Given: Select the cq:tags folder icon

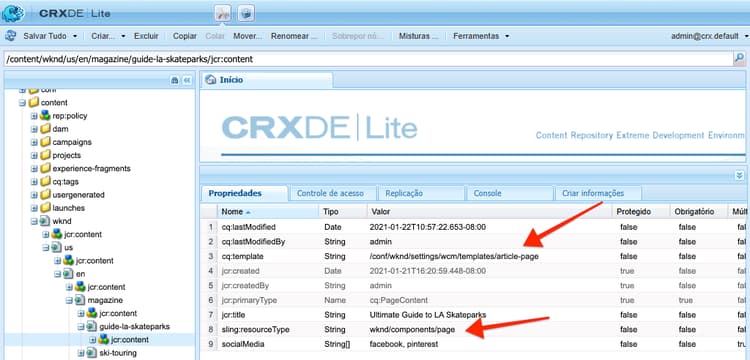Looking at the screenshot, I should [x=45, y=182].
